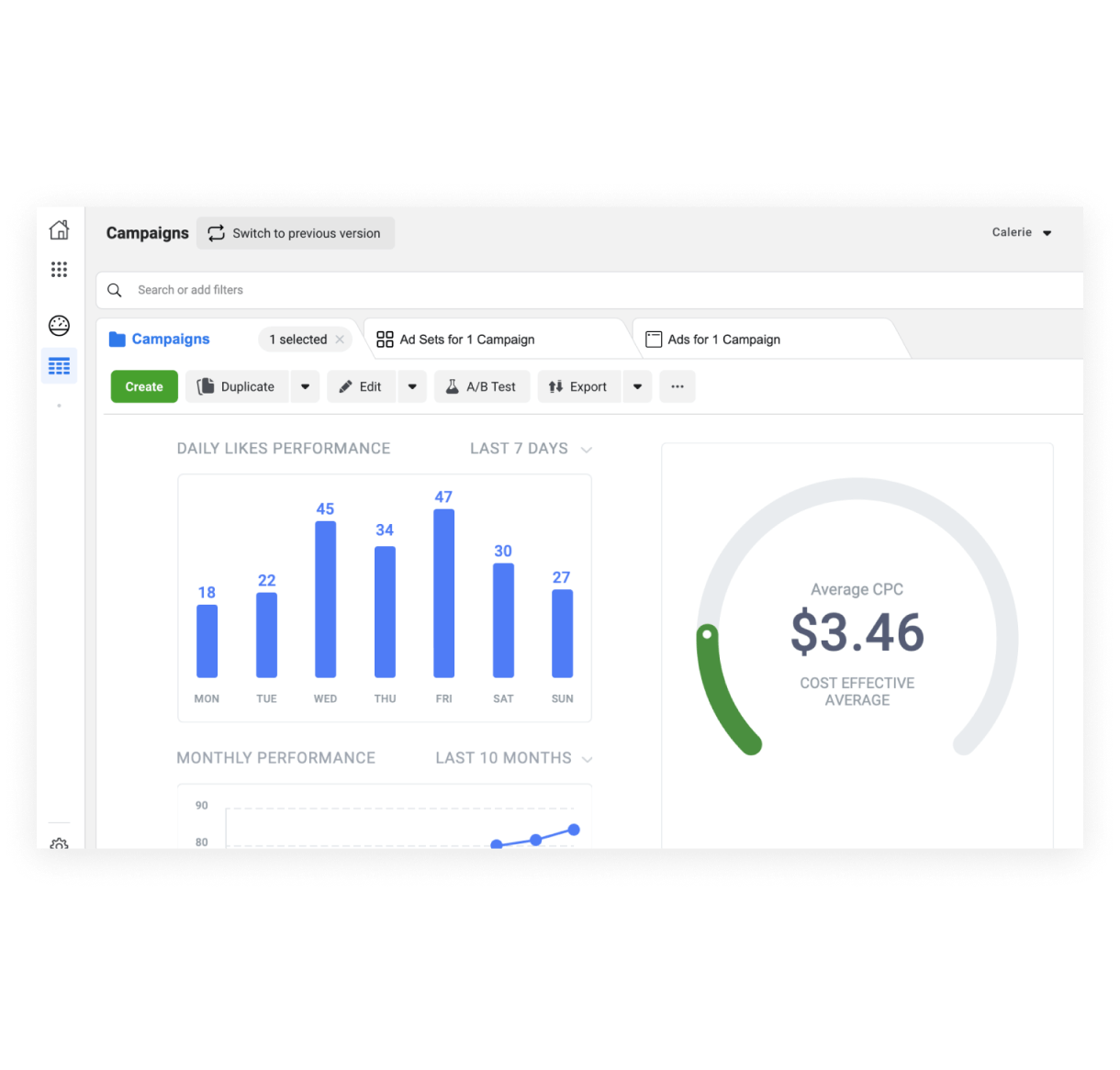1120x1070 pixels.
Task: Open the nine-dot apps grid menu
Action: click(59, 269)
